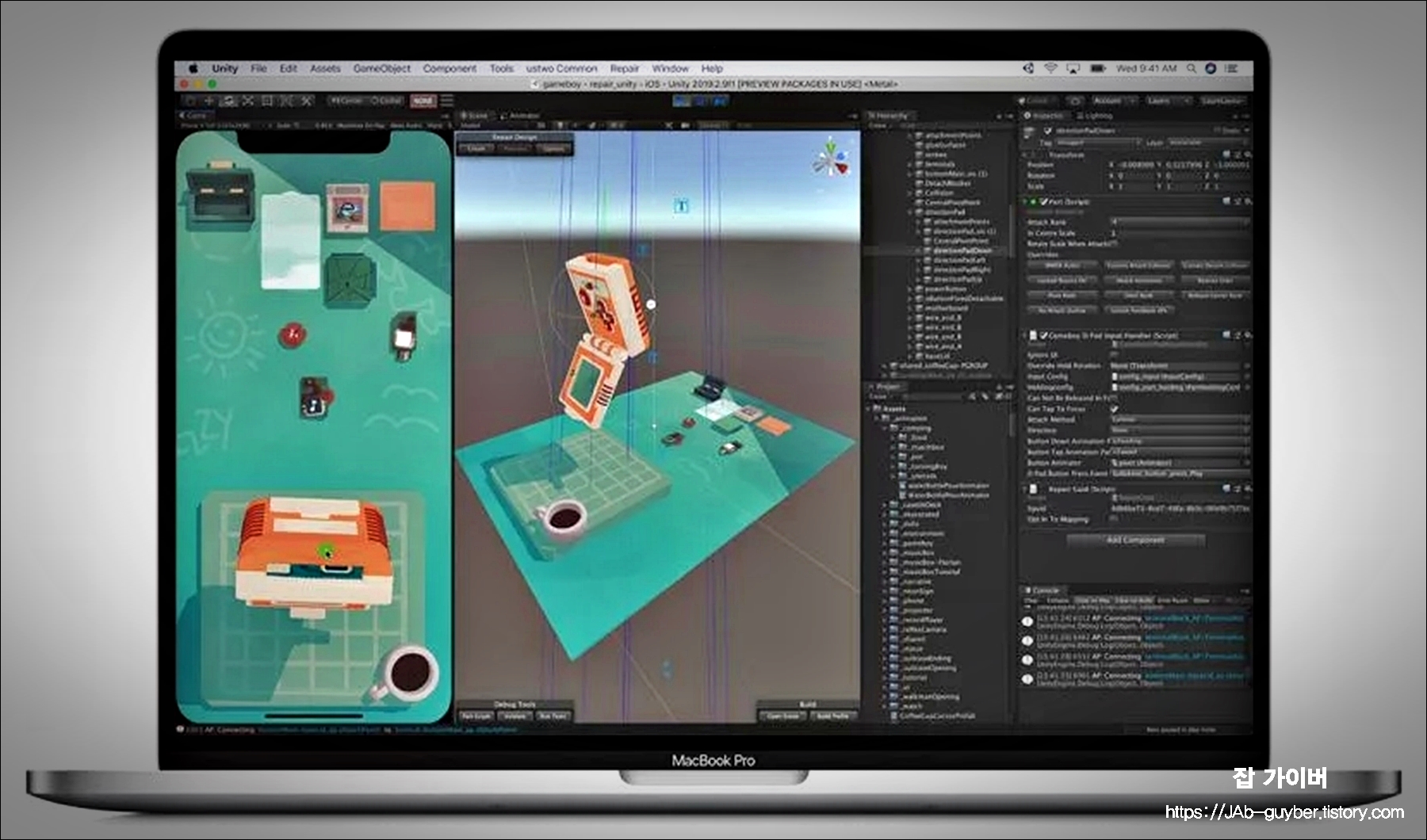
Task: Uncheck Can Tap To Force
Action: tap(1114, 409)
